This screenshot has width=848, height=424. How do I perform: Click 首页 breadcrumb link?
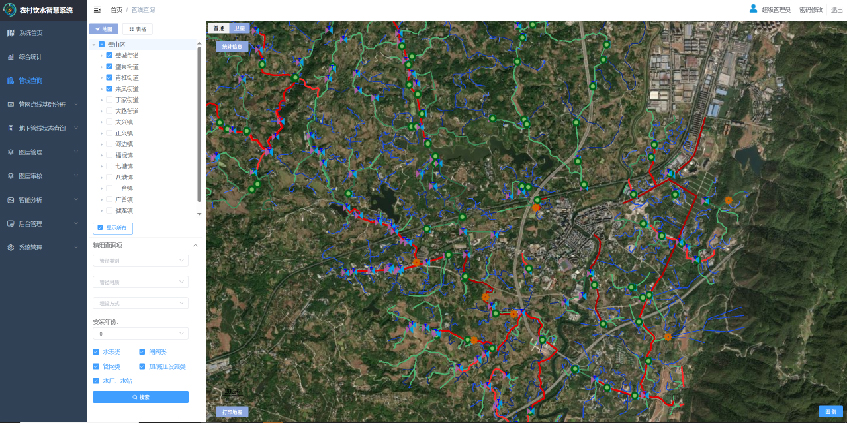(x=116, y=10)
